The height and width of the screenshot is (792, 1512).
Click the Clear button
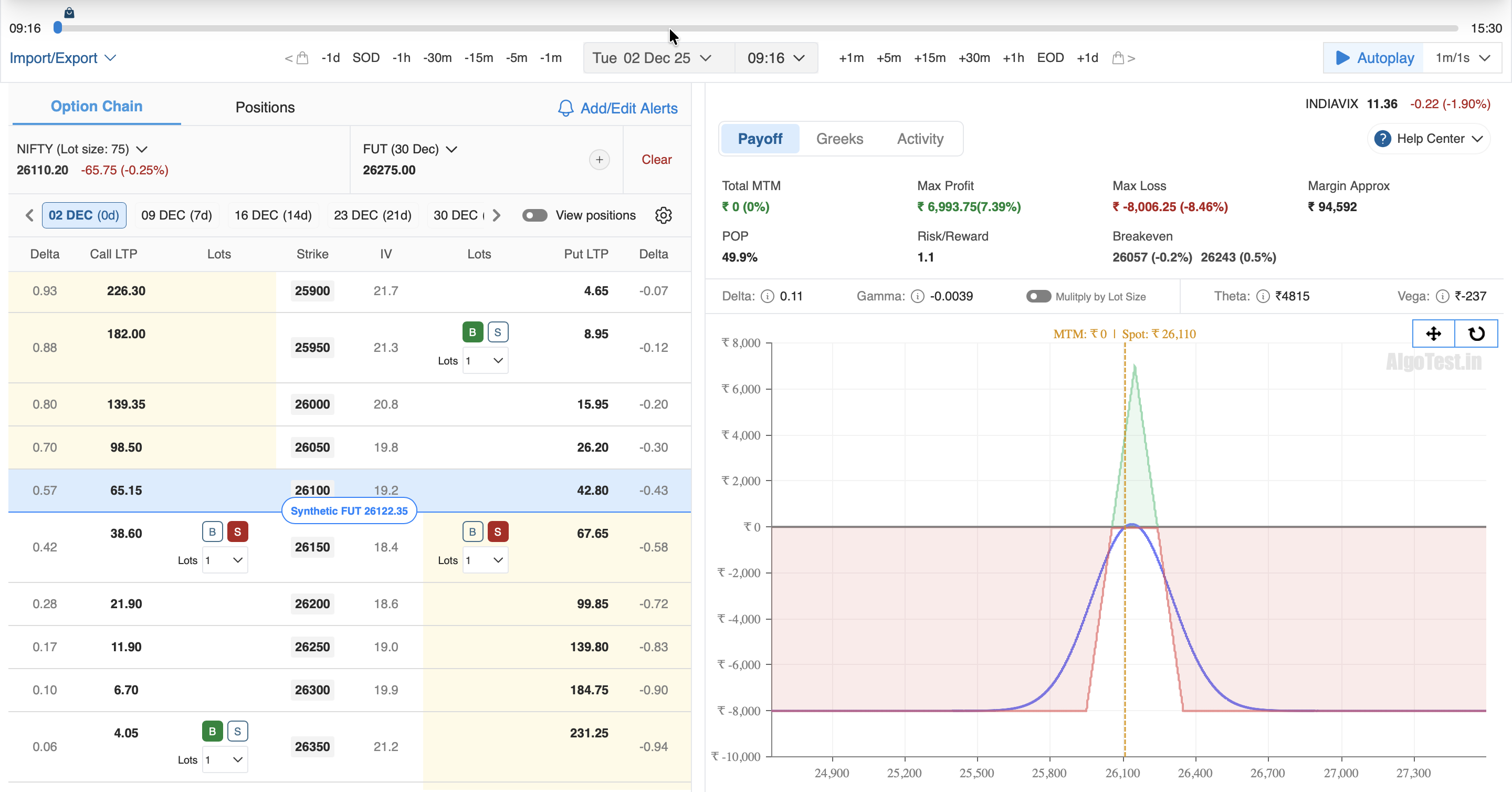(x=656, y=159)
